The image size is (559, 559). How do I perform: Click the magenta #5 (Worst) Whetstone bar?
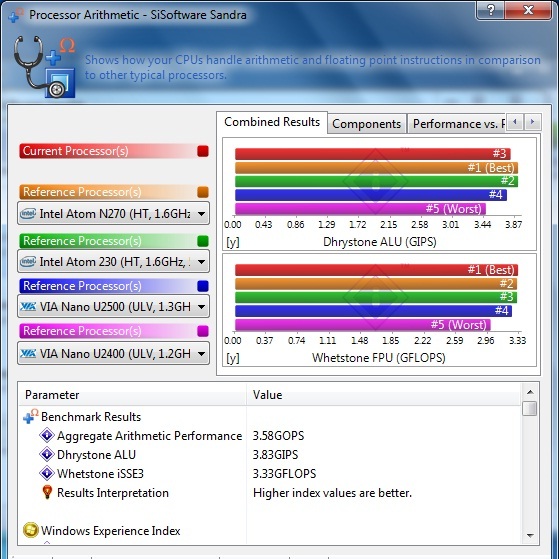(363, 325)
